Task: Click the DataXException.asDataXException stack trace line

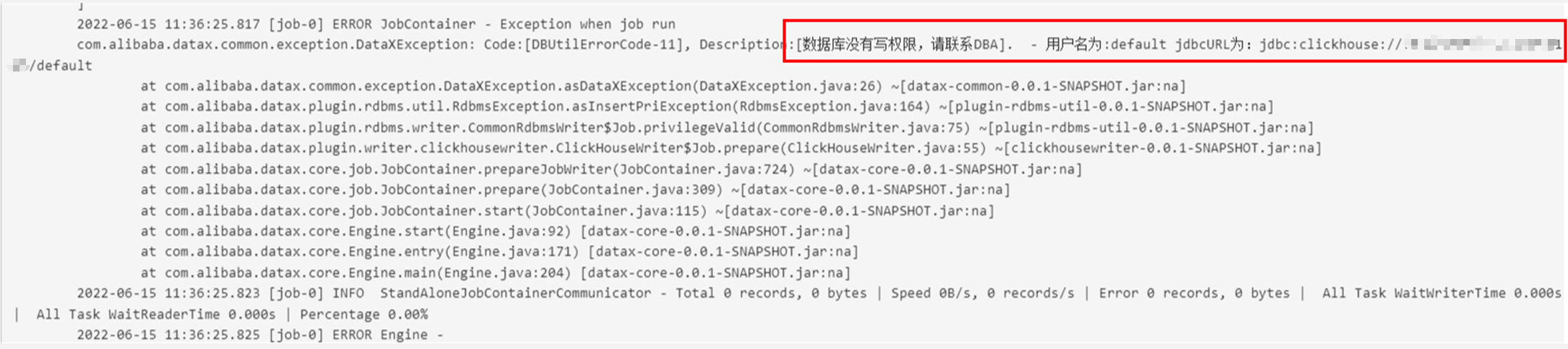Action: [x=663, y=86]
